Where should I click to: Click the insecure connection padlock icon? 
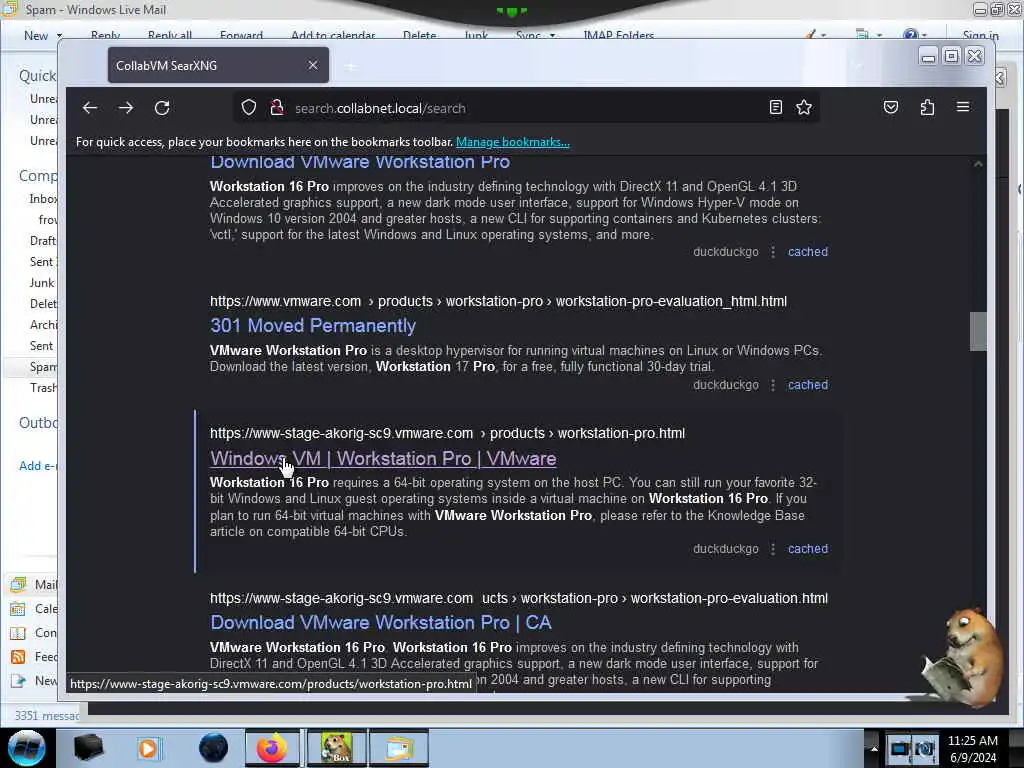pyautogui.click(x=277, y=108)
